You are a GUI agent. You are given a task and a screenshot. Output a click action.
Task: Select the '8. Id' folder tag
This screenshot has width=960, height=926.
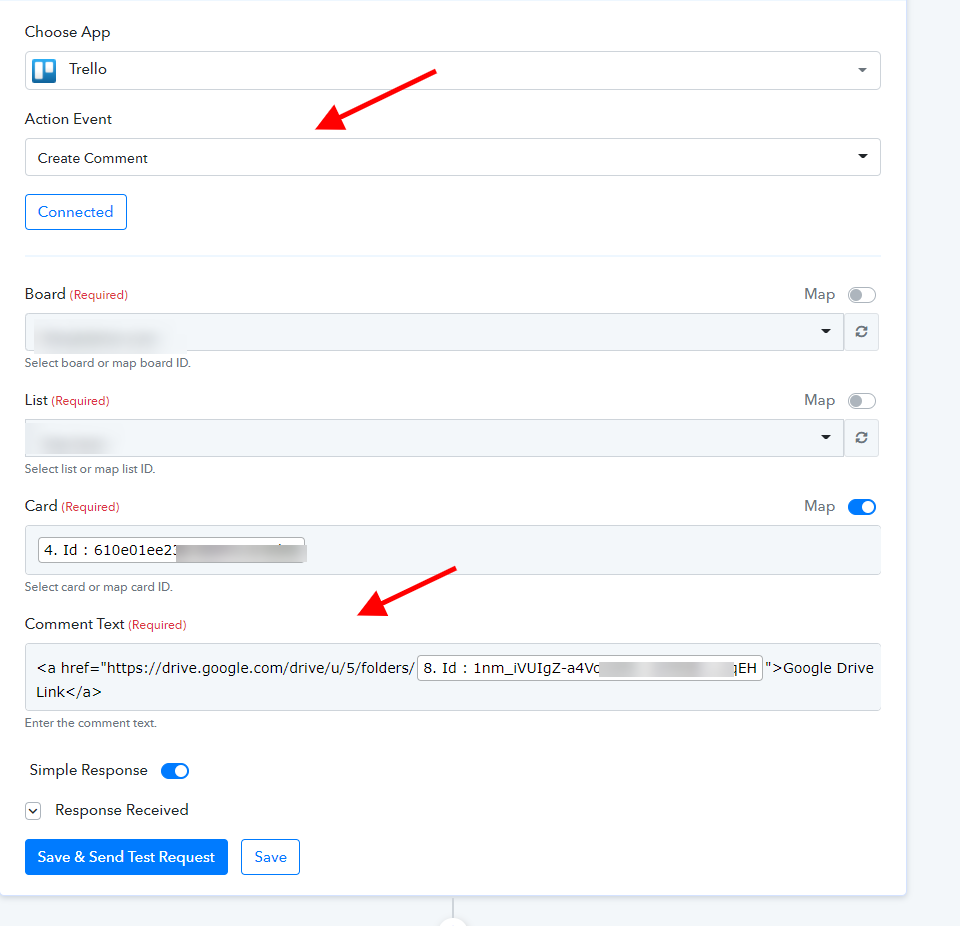(590, 668)
